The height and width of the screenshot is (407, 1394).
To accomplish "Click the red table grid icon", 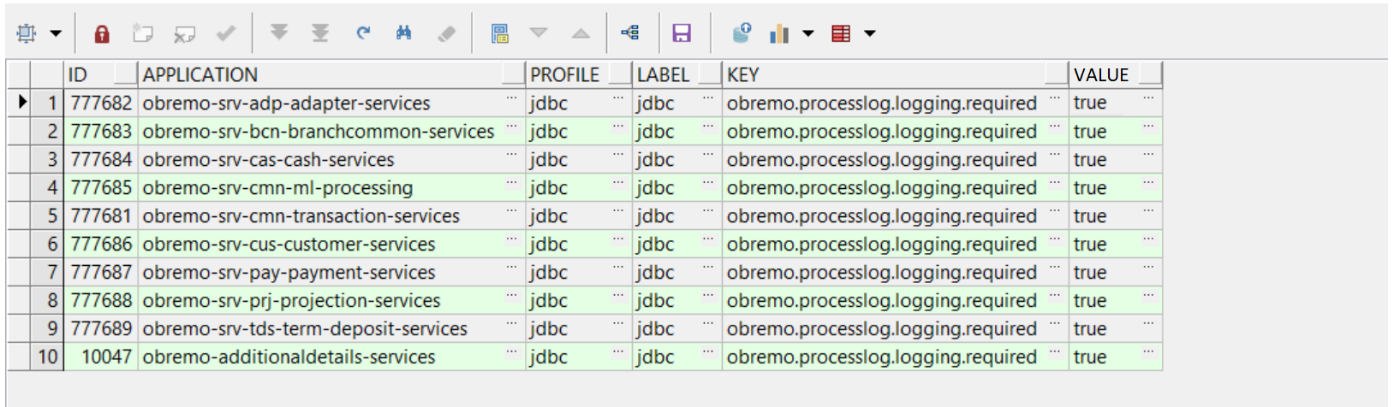I will tap(840, 34).
